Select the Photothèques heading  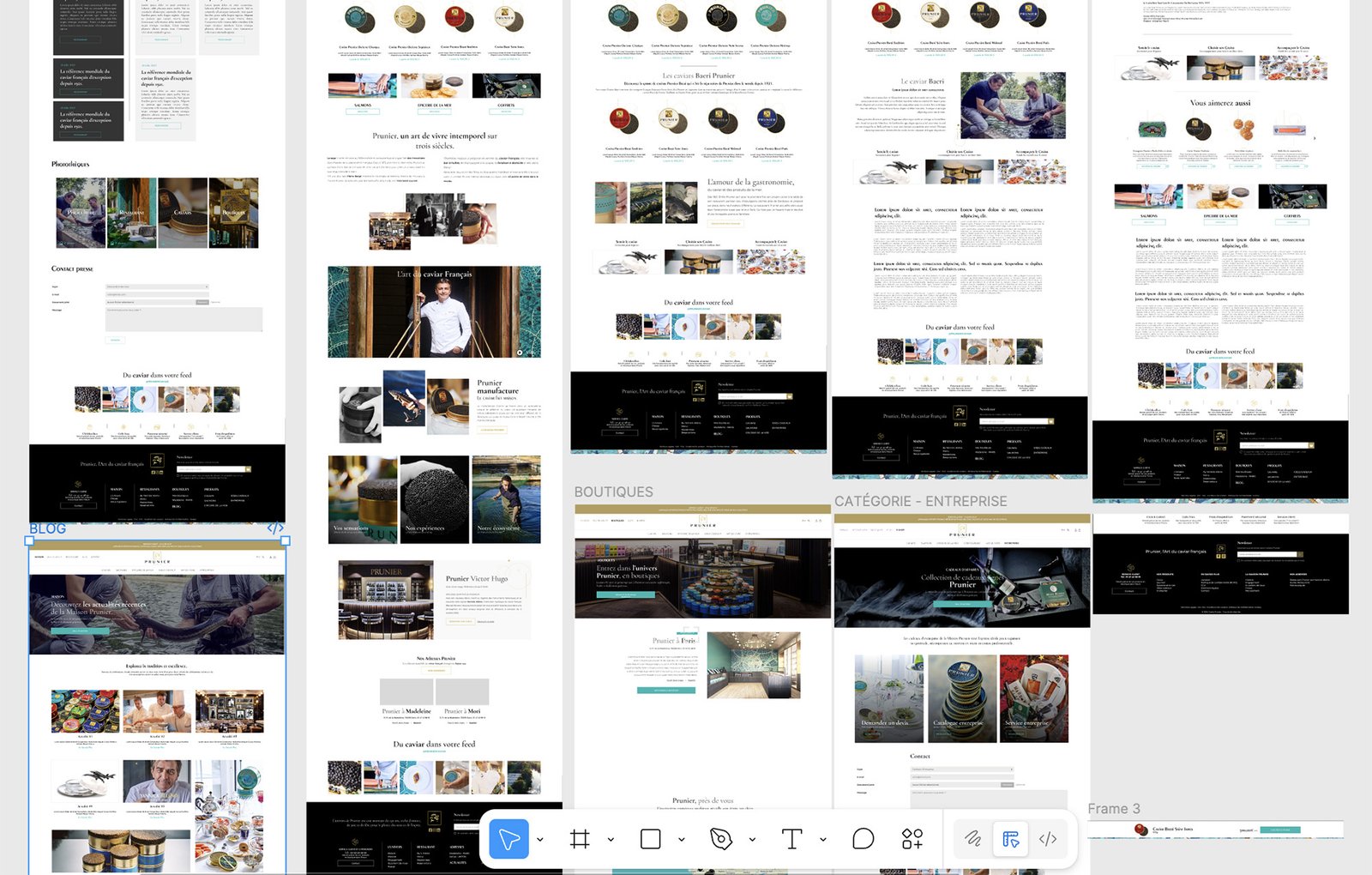70,164
